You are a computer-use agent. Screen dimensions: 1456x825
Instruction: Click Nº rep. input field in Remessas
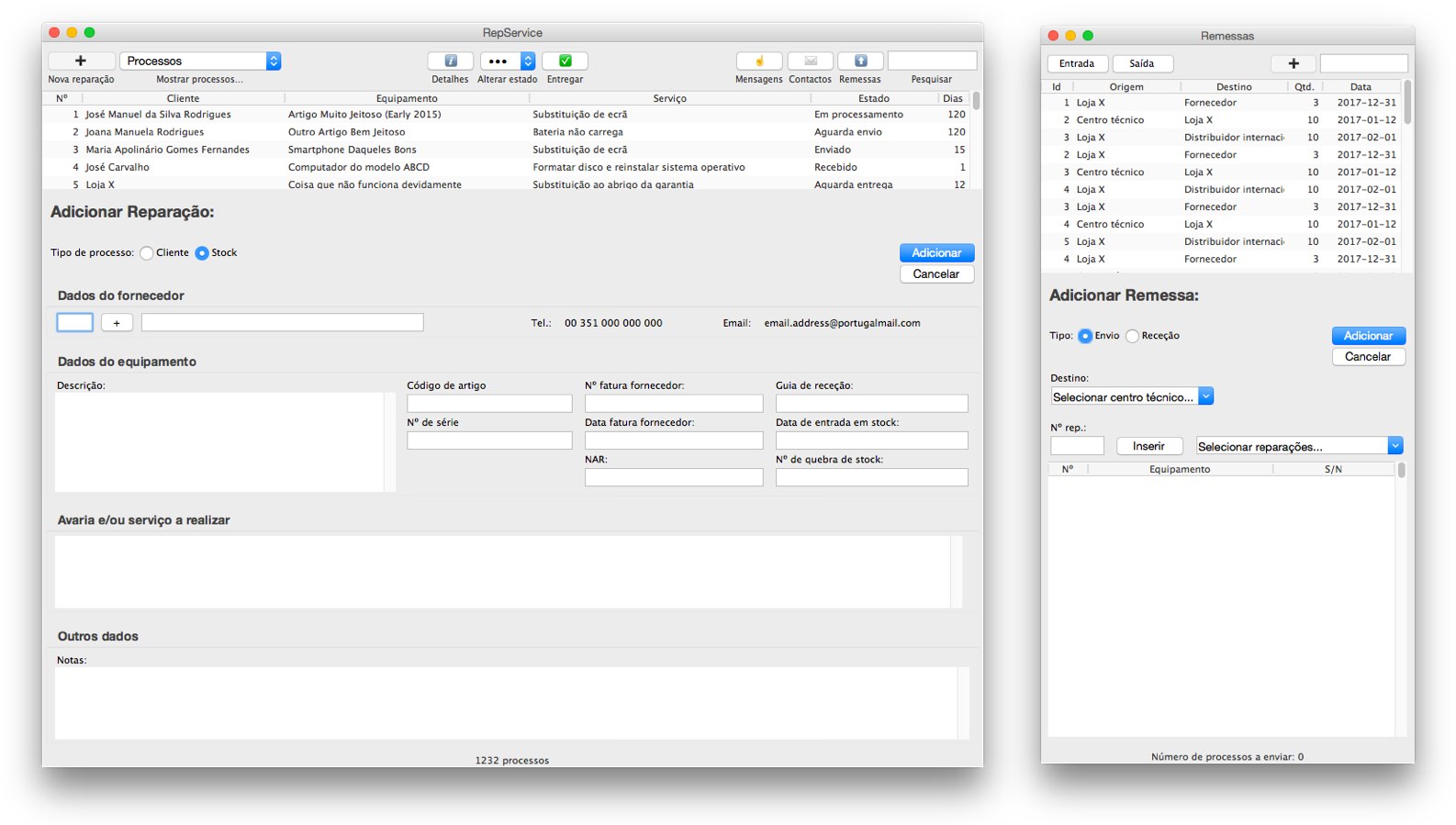point(1077,446)
